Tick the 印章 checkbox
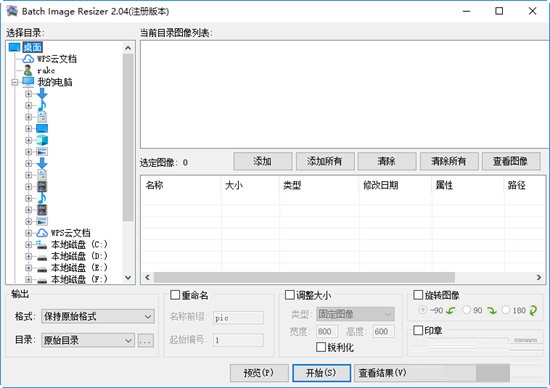 point(418,330)
